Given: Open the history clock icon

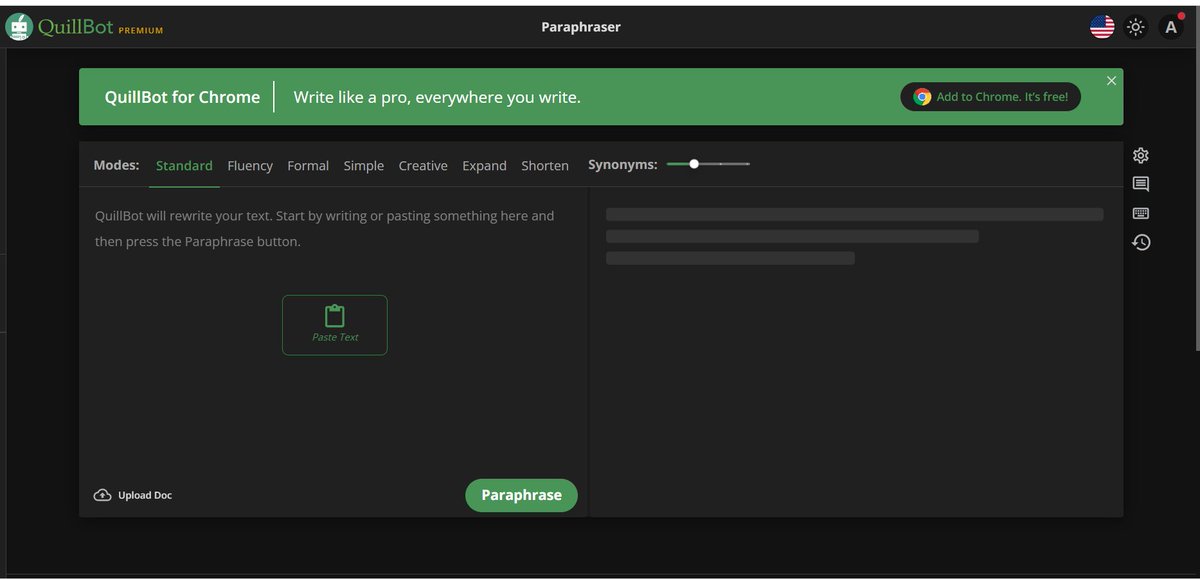Looking at the screenshot, I should (1141, 242).
